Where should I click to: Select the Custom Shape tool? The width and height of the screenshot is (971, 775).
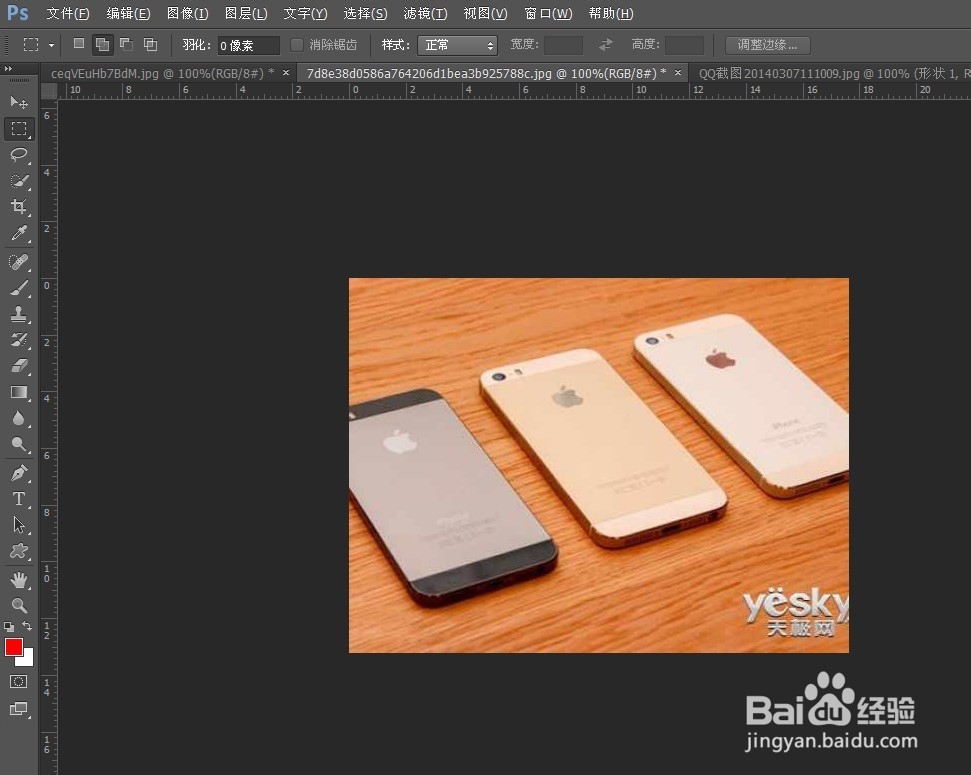19,551
